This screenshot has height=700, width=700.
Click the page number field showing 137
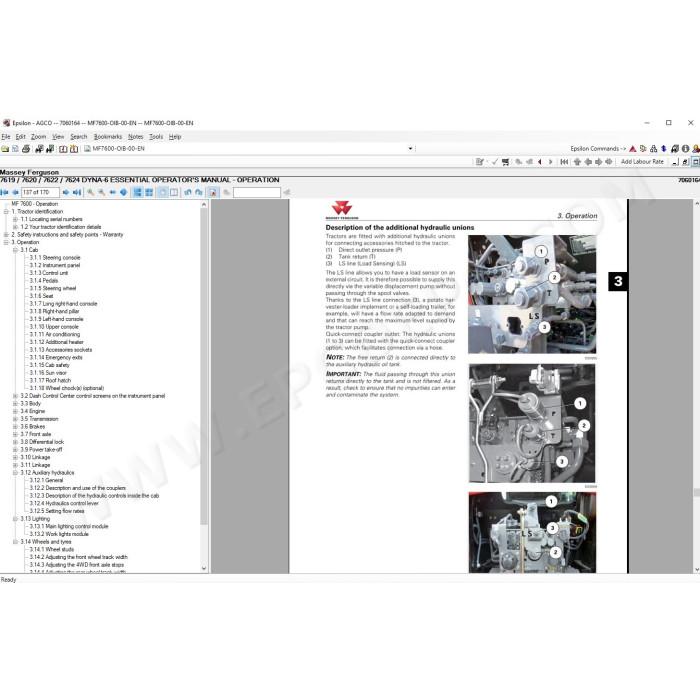click(40, 192)
